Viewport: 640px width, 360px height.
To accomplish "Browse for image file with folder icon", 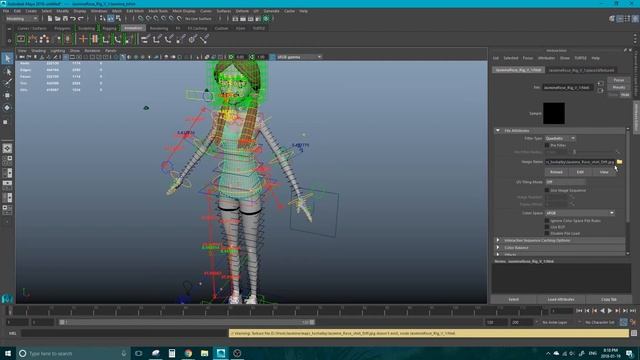I will (620, 162).
